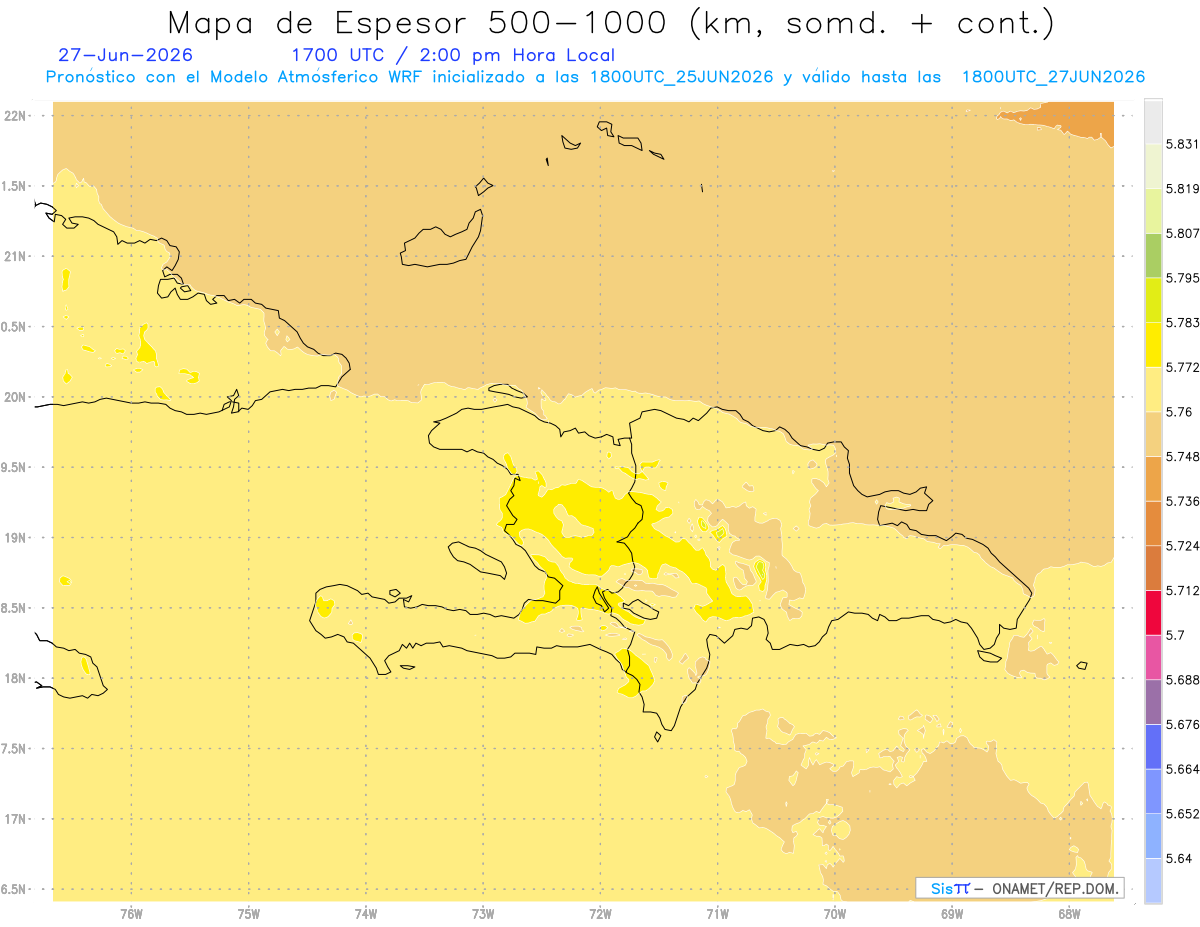The height and width of the screenshot is (927, 1200).
Task: Click the legend value 5.652
Action: [1183, 814]
